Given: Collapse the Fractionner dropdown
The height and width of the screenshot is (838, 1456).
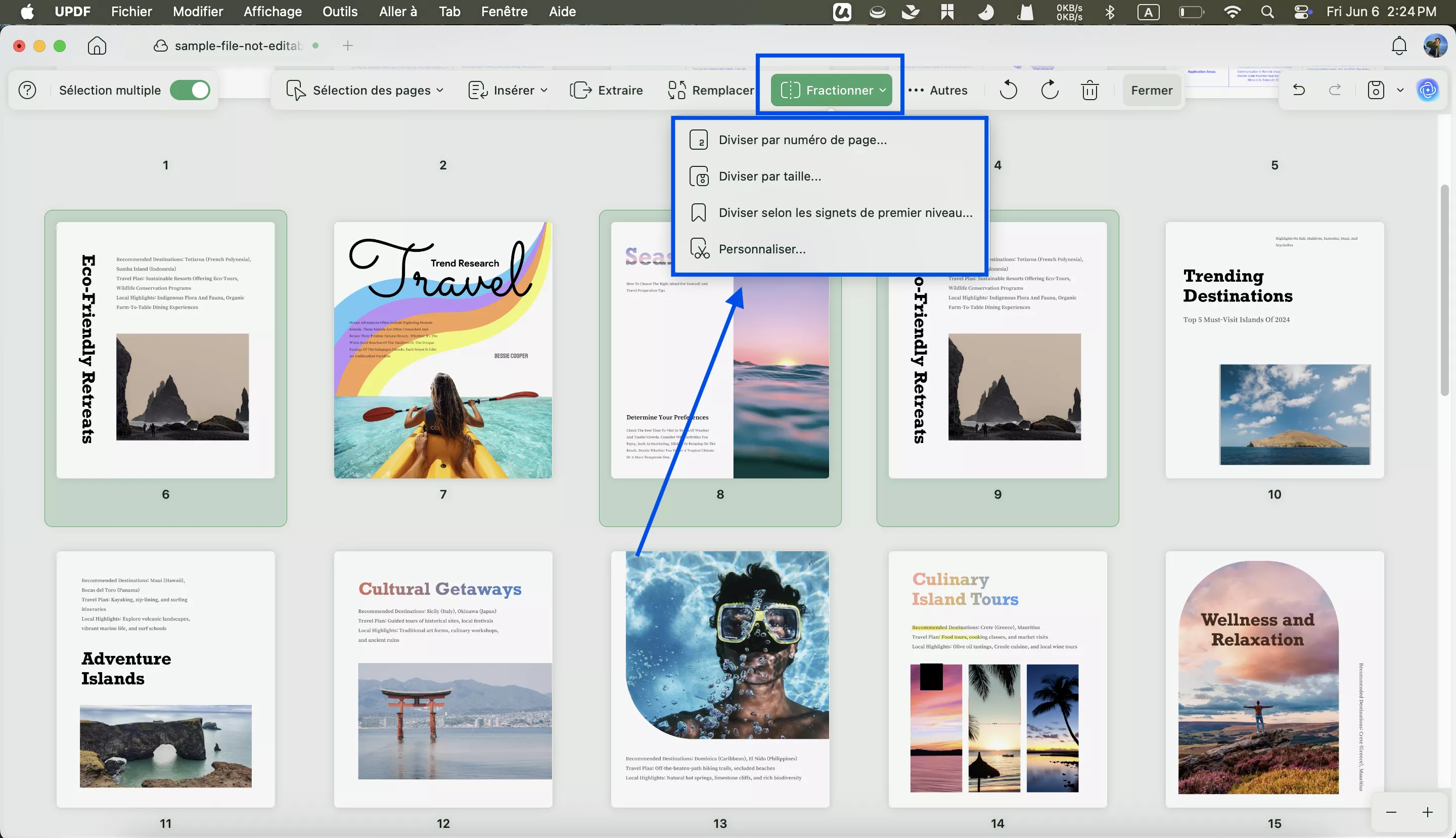Looking at the screenshot, I should (831, 91).
